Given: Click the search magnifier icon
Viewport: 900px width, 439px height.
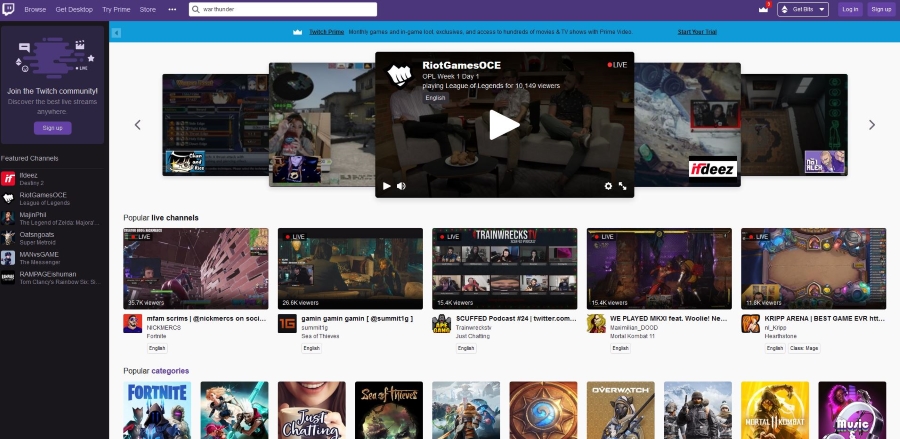Looking at the screenshot, I should (196, 10).
